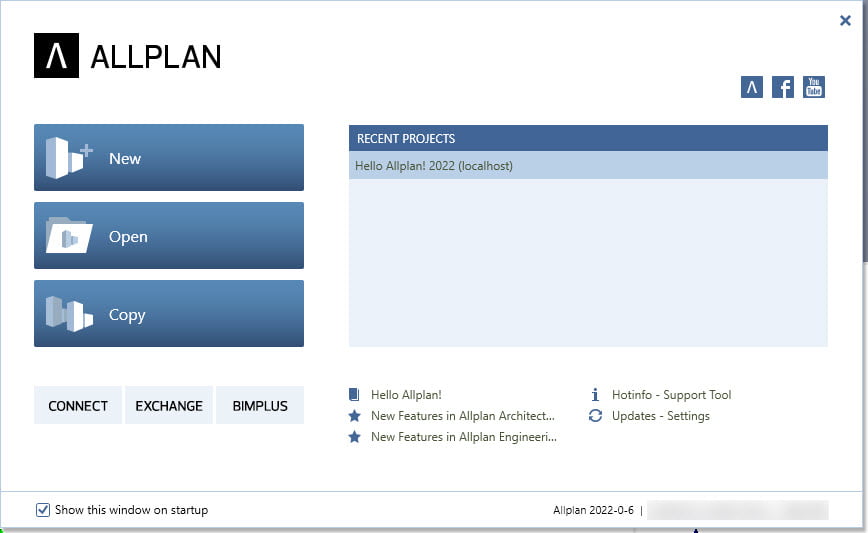Click the ALLPLAN logo

pyautogui.click(x=127, y=55)
